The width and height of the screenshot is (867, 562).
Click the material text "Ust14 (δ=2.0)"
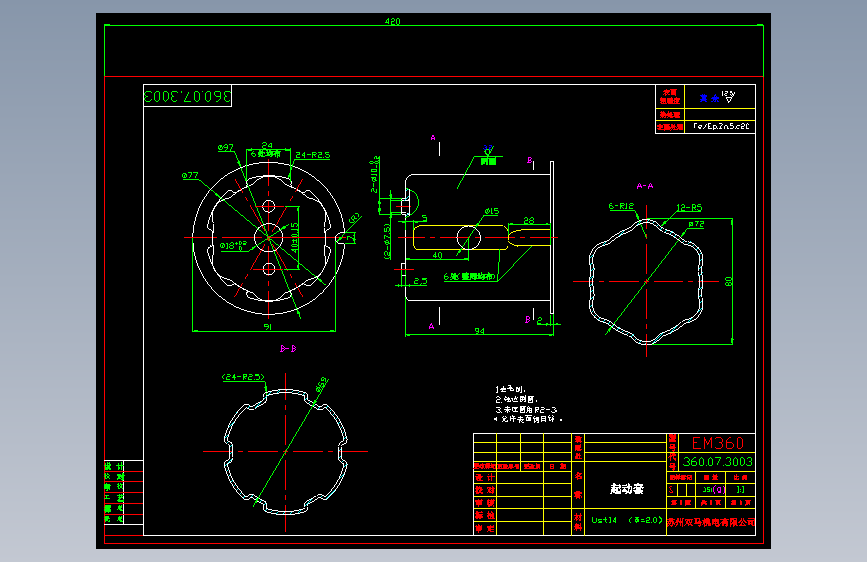point(626,520)
